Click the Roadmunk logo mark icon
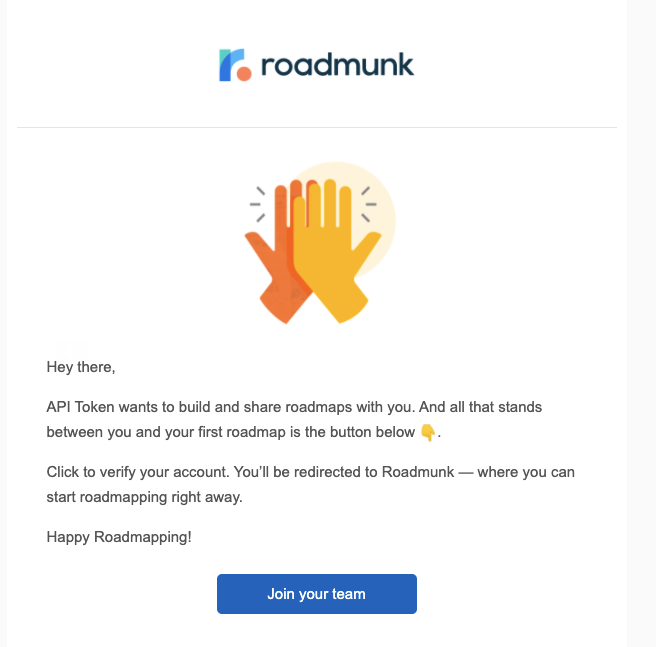 point(234,64)
